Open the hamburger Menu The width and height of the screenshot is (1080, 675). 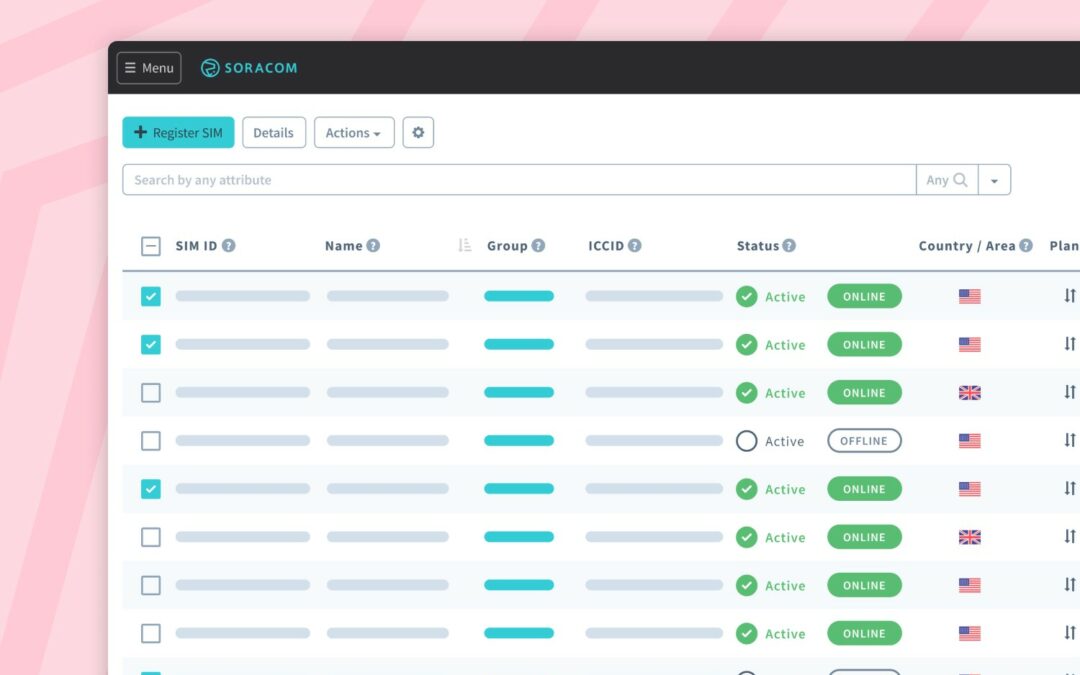coord(149,68)
